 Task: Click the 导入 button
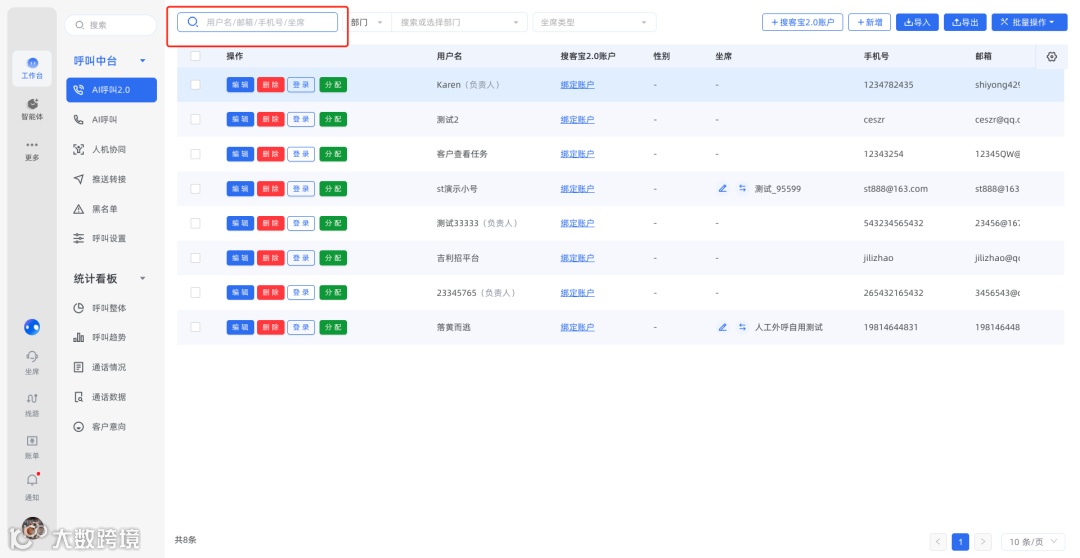click(917, 22)
